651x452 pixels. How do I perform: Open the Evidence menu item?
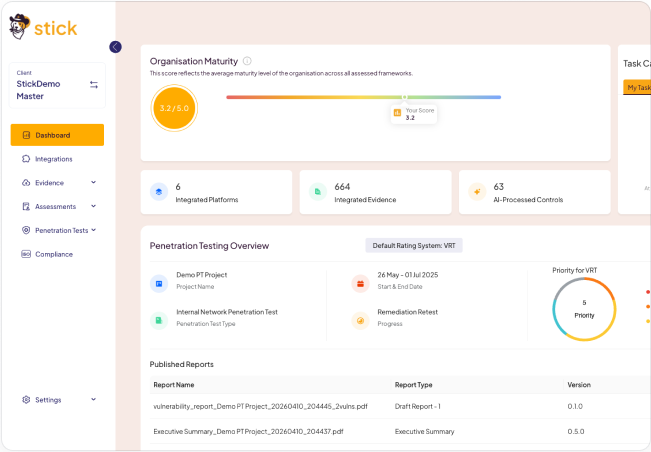(57, 183)
